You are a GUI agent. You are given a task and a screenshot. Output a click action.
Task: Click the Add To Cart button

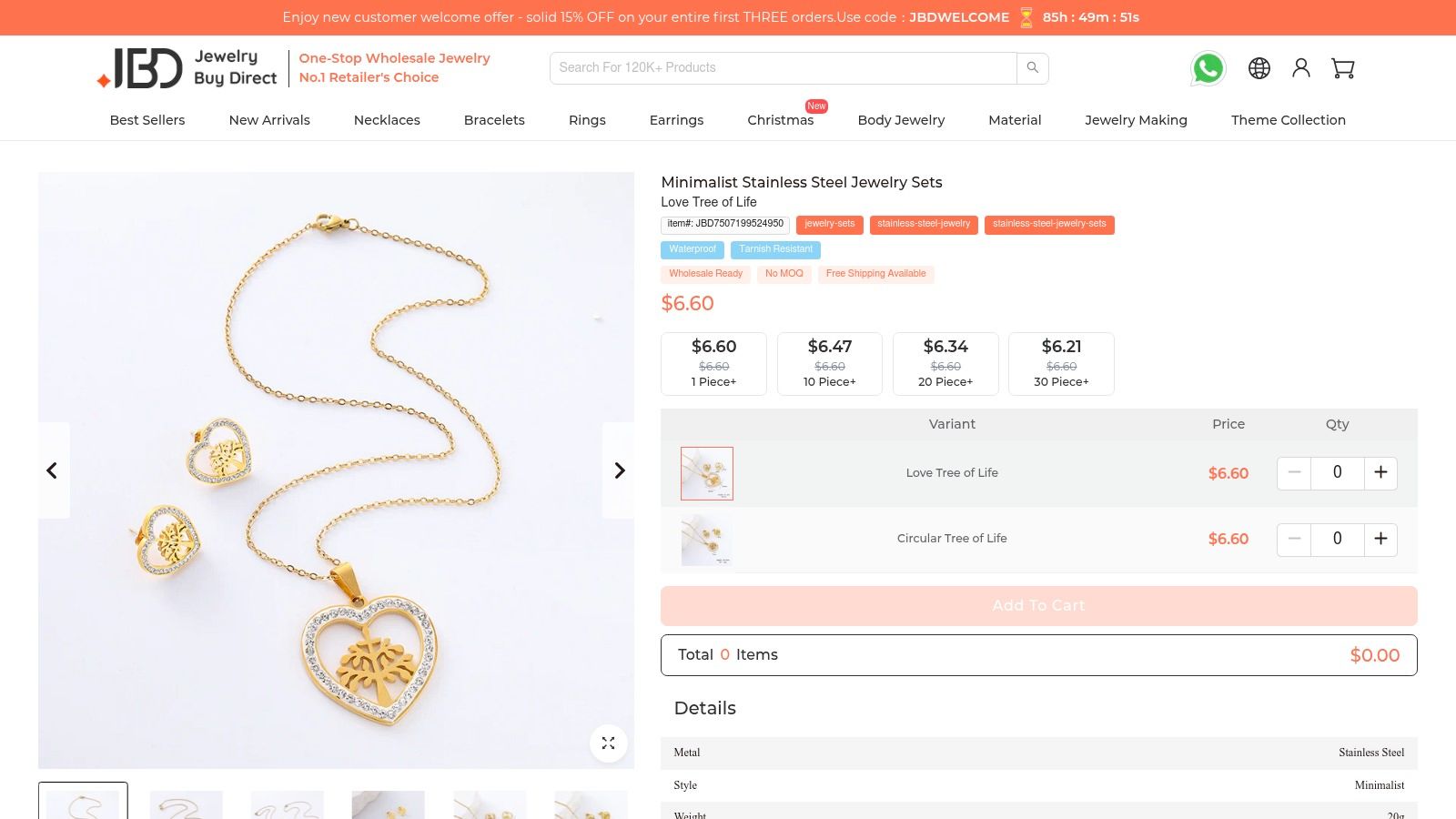click(1038, 605)
